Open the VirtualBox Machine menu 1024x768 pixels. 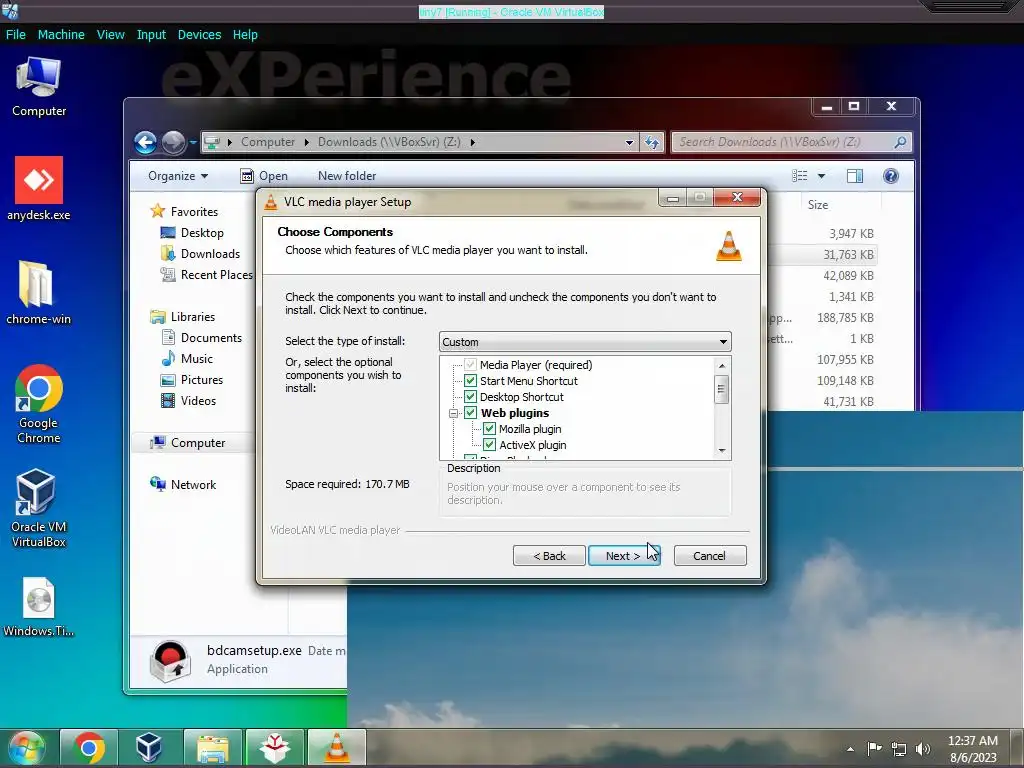(x=61, y=35)
